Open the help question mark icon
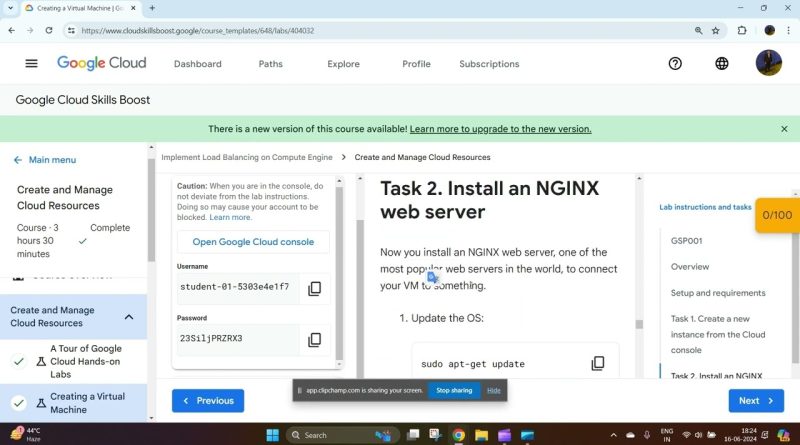 click(x=675, y=63)
